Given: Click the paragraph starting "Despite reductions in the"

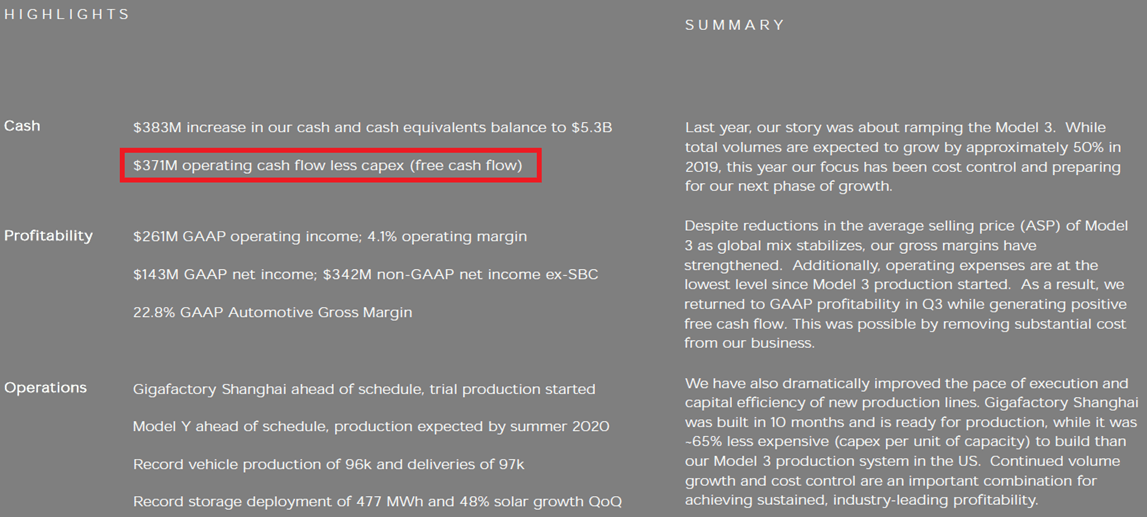Looking at the screenshot, I should click(x=905, y=285).
